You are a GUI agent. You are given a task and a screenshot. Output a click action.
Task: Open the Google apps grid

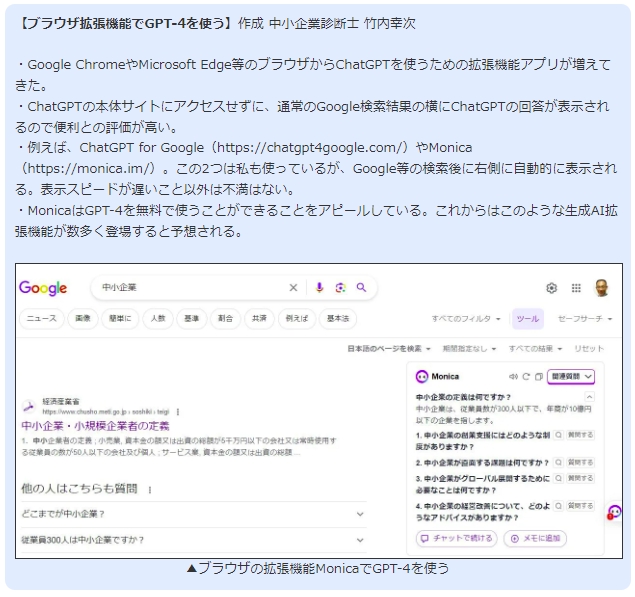tap(576, 288)
